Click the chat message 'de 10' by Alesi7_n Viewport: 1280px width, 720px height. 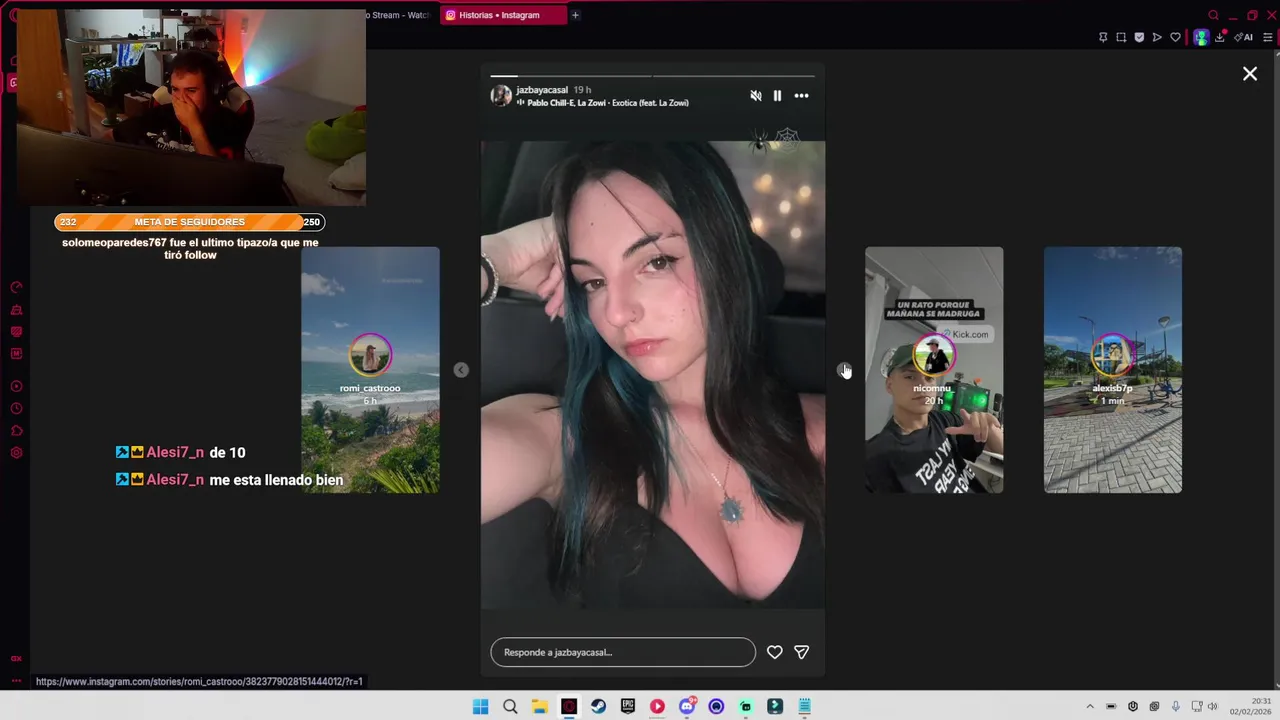[x=227, y=453]
